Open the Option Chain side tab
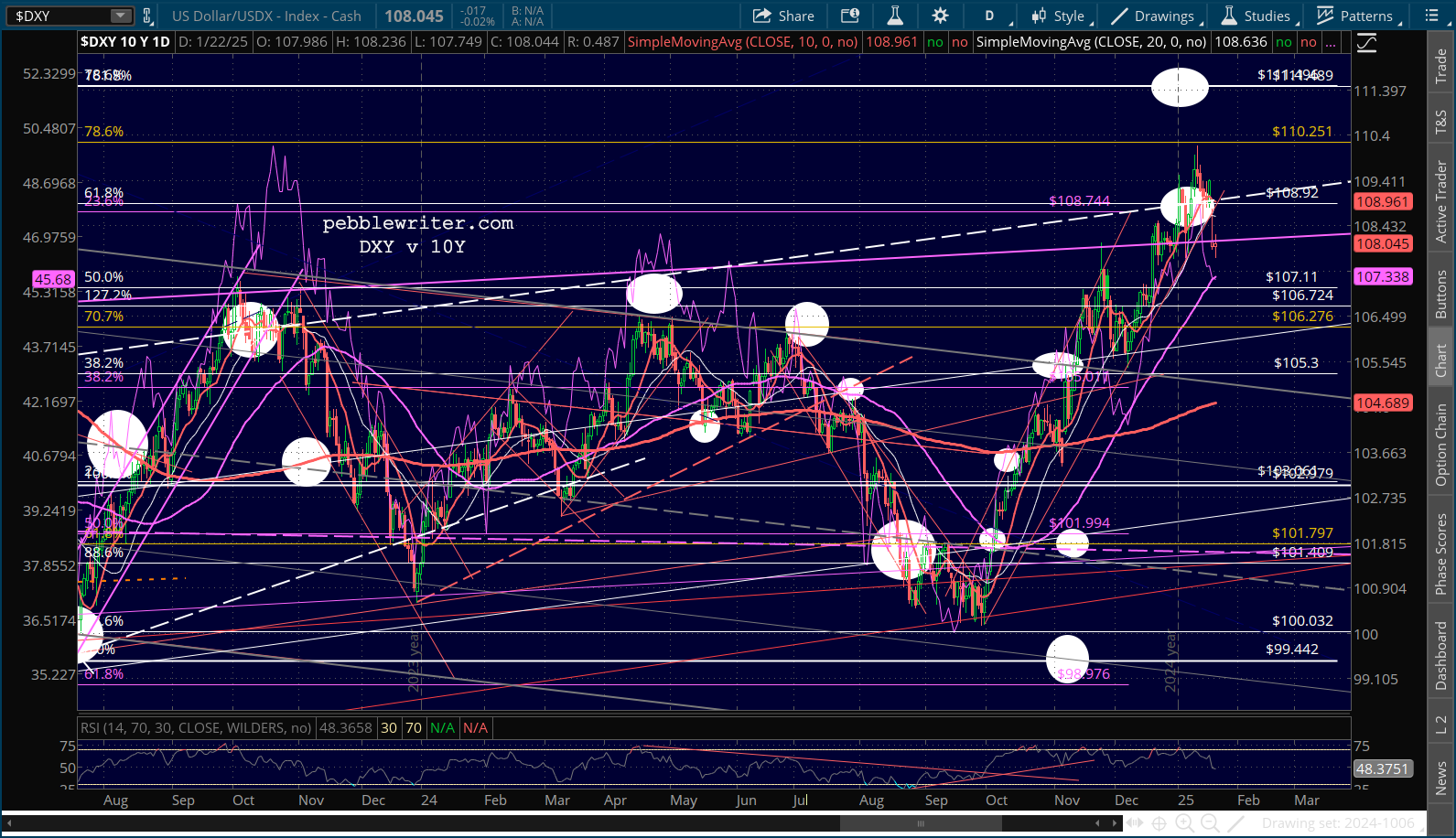This screenshot has height=838, width=1456. pyautogui.click(x=1441, y=446)
